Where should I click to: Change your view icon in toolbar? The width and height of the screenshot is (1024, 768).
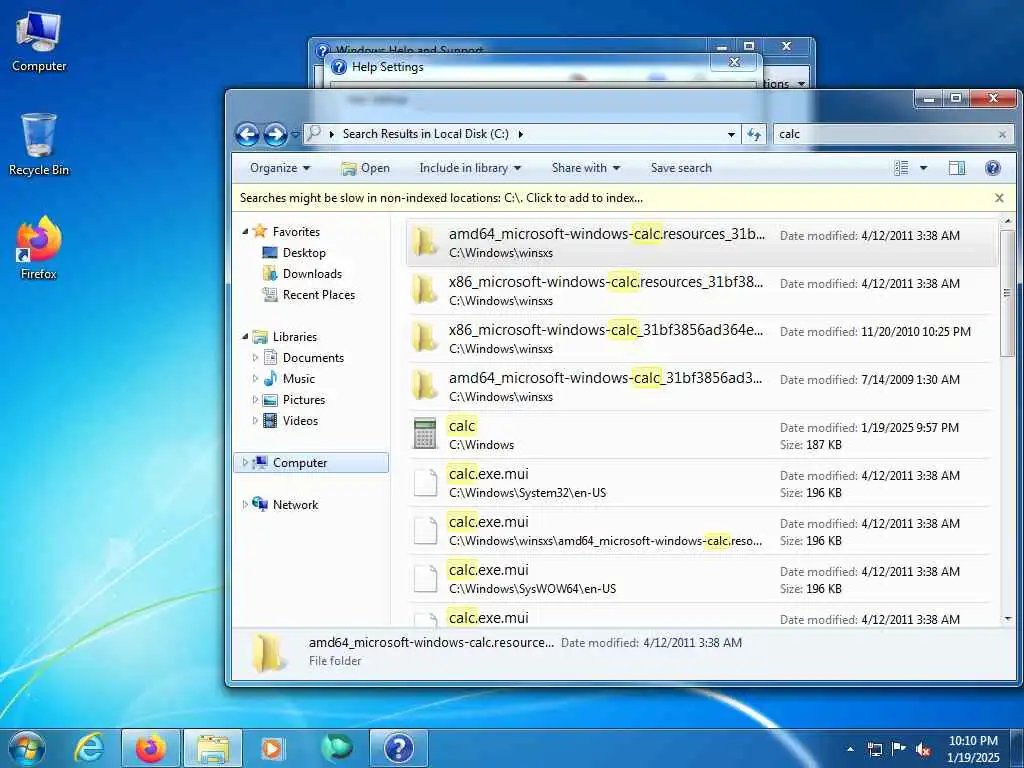[902, 168]
